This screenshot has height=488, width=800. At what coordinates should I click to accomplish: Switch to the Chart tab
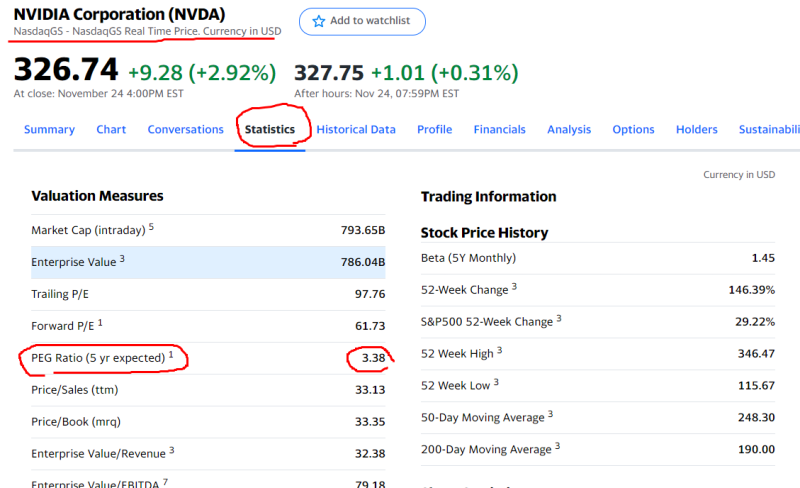coord(111,129)
